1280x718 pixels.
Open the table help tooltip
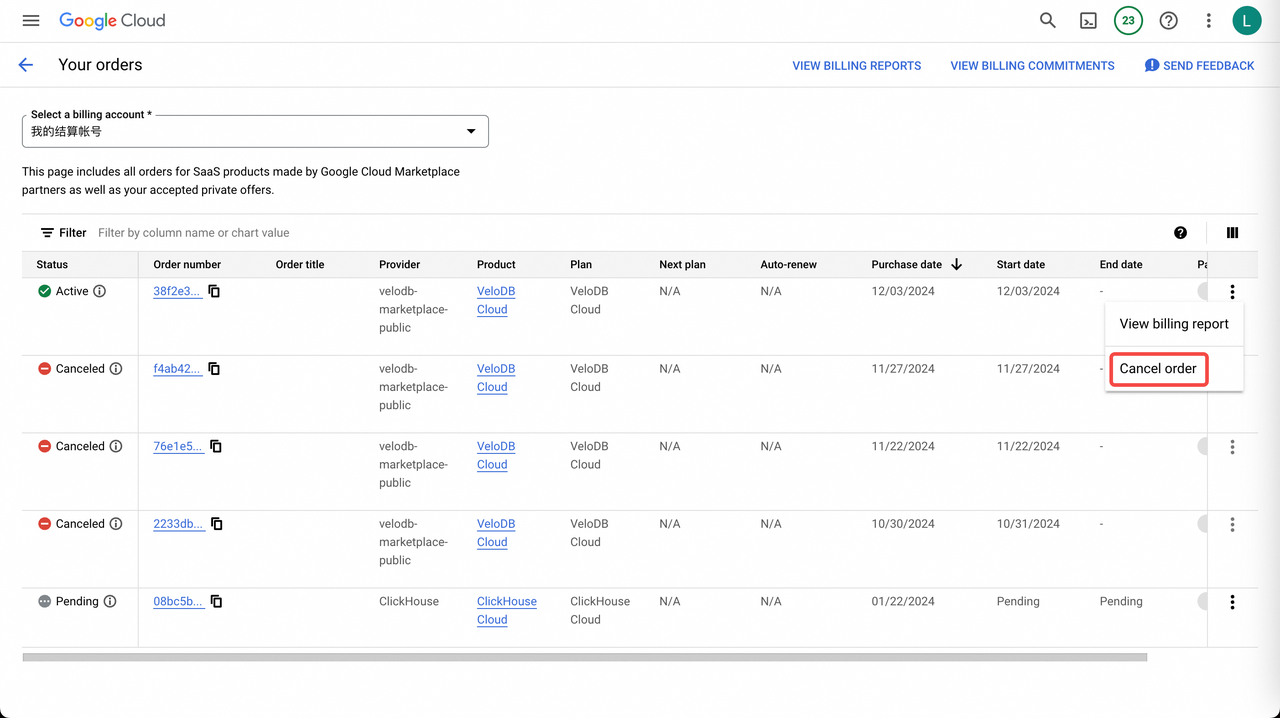(x=1180, y=232)
